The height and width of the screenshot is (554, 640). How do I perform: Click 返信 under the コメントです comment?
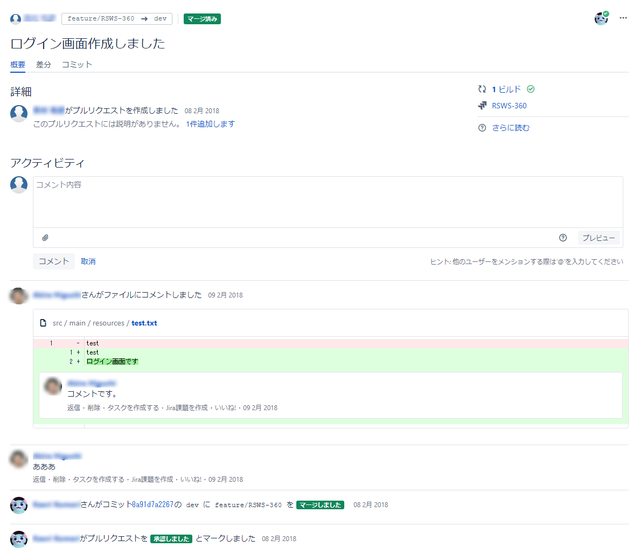click(x=73, y=407)
